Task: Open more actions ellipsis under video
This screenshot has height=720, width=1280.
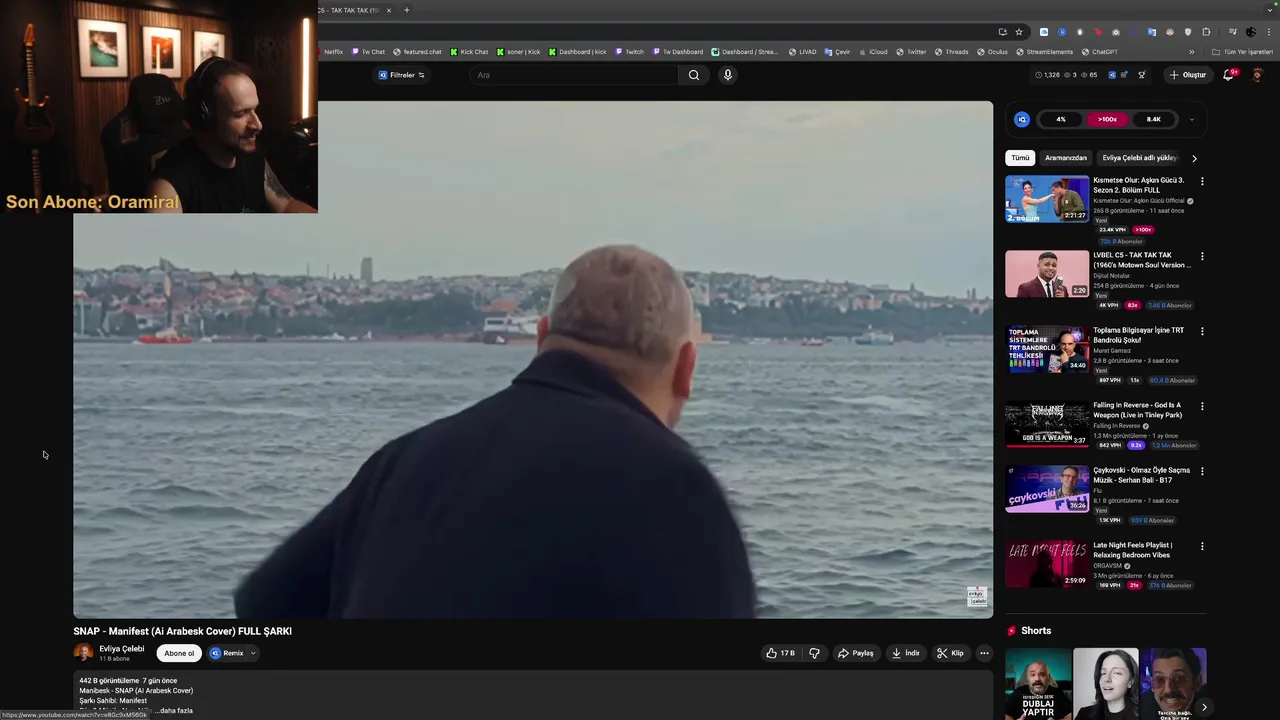Action: pyautogui.click(x=984, y=653)
